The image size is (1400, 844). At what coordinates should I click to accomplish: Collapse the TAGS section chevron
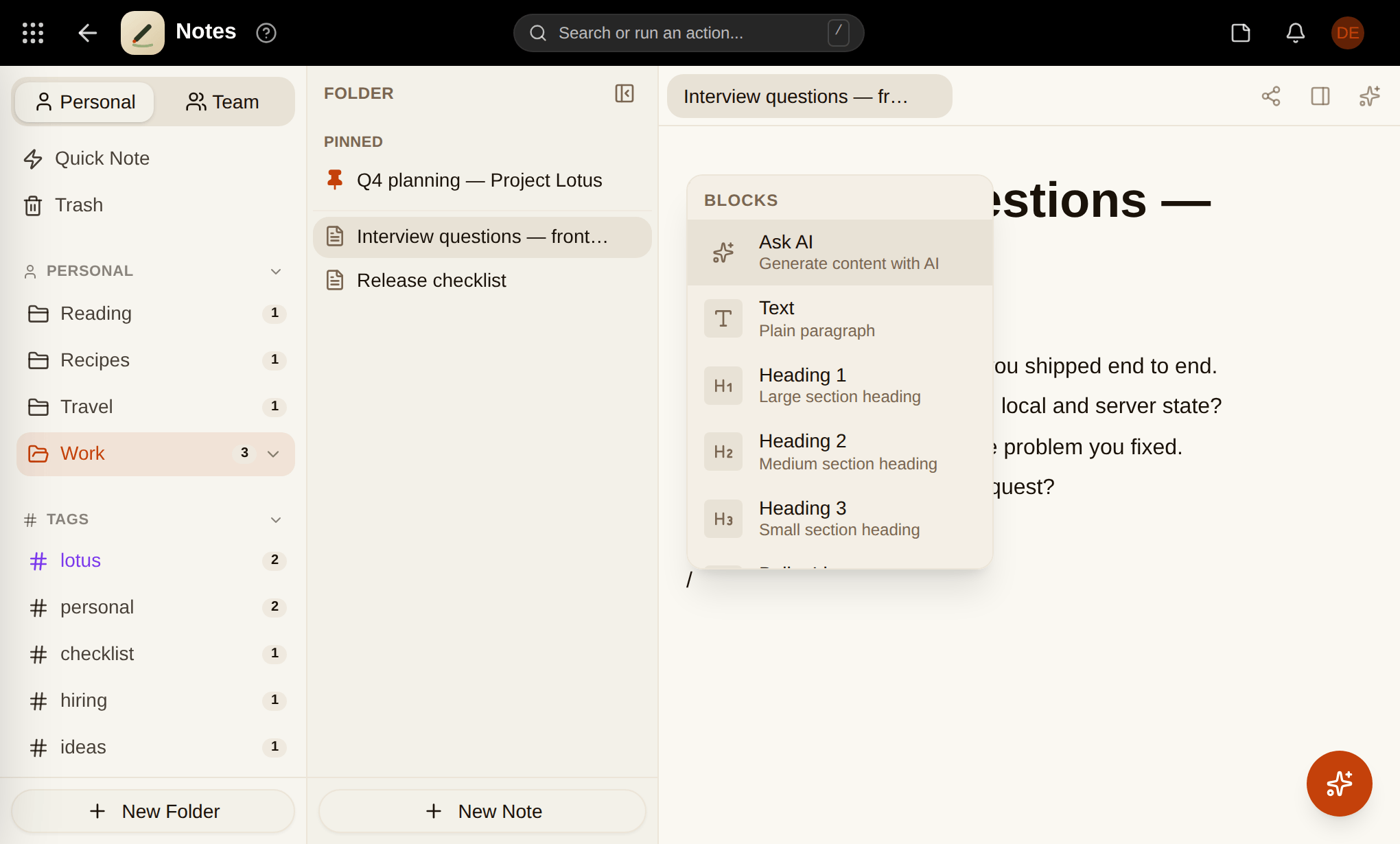tap(276, 520)
